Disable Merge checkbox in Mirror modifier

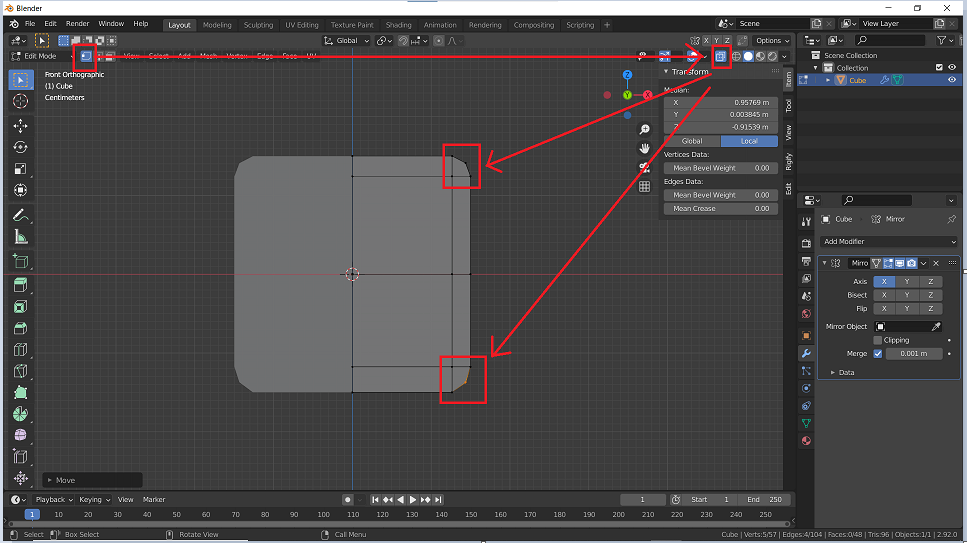[878, 354]
